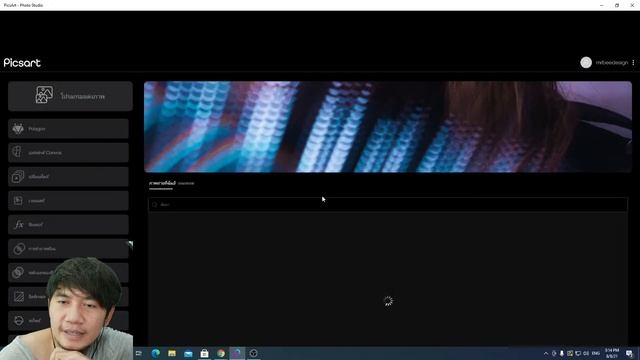The width and height of the screenshot is (640, 360).
Task: Switch to the second small tab
Action: [x=186, y=184]
